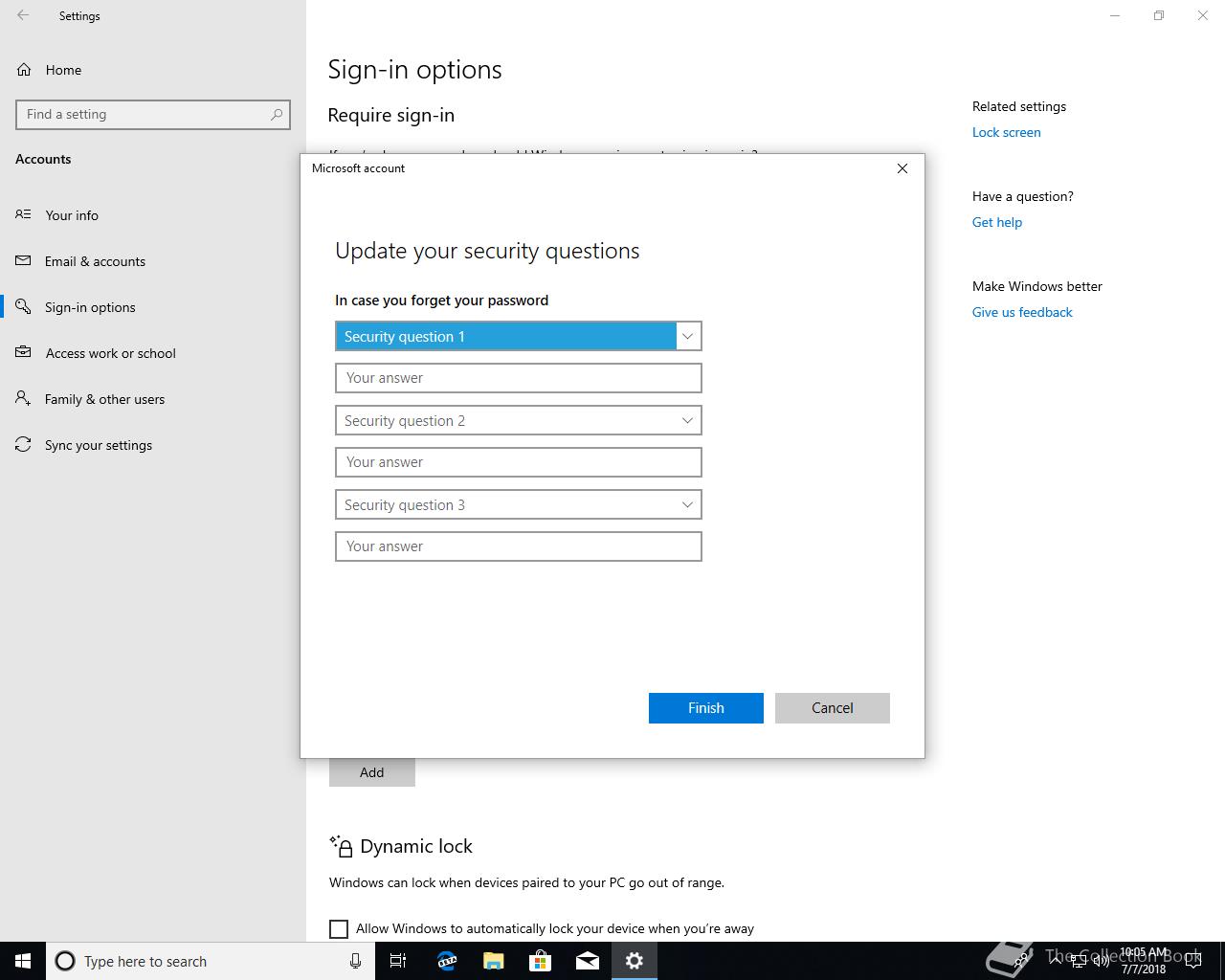
Task: Click the search magnifier icon in Find a setting
Action: point(277,114)
